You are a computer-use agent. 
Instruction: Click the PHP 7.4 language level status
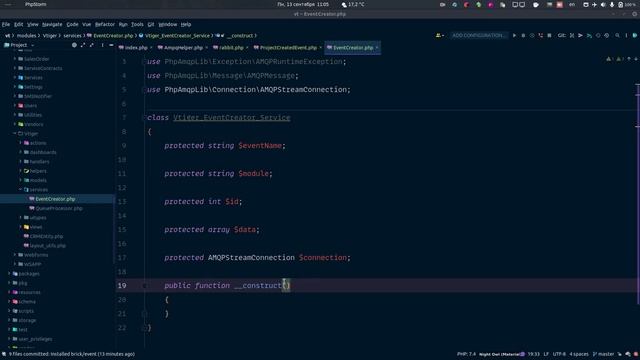pos(467,354)
